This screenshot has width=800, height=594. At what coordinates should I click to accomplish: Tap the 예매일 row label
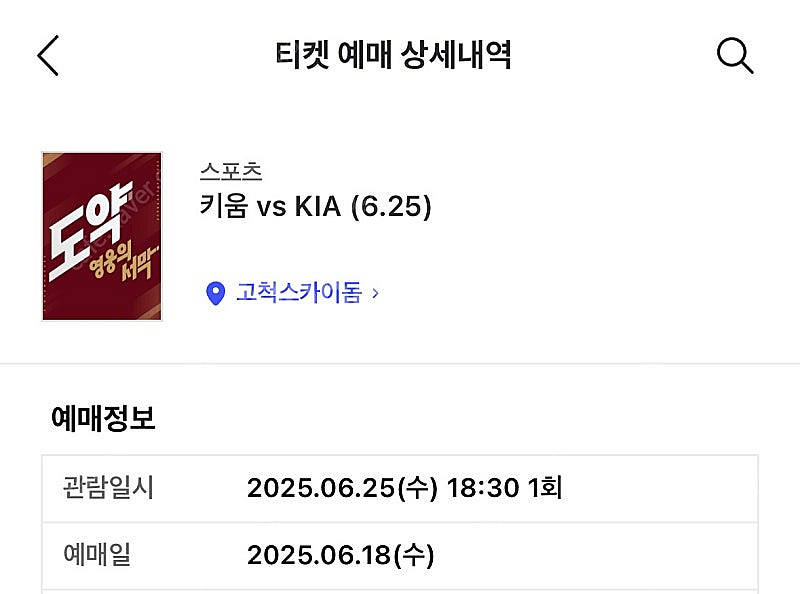[97, 555]
